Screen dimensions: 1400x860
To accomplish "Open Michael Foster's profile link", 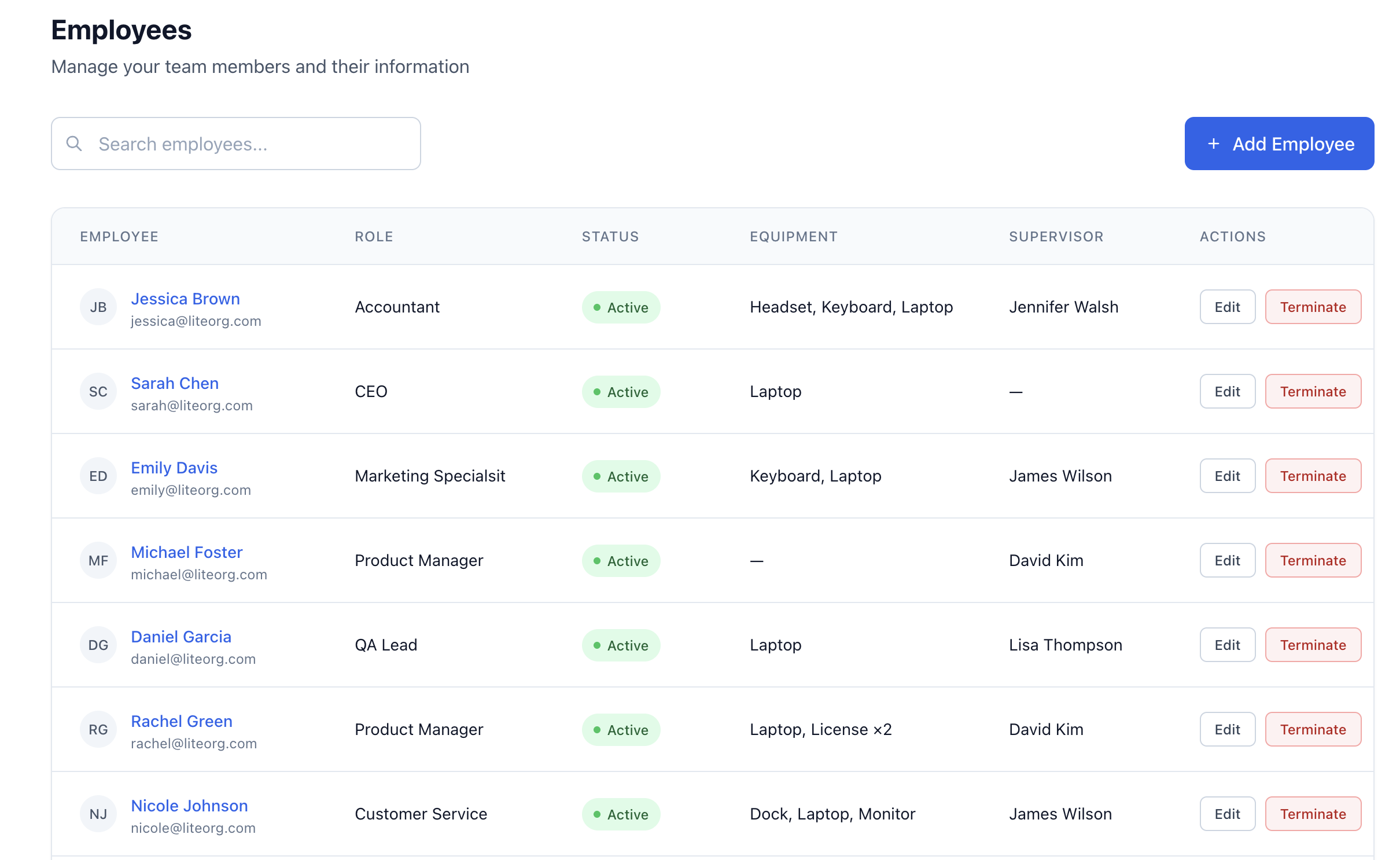I will point(186,552).
